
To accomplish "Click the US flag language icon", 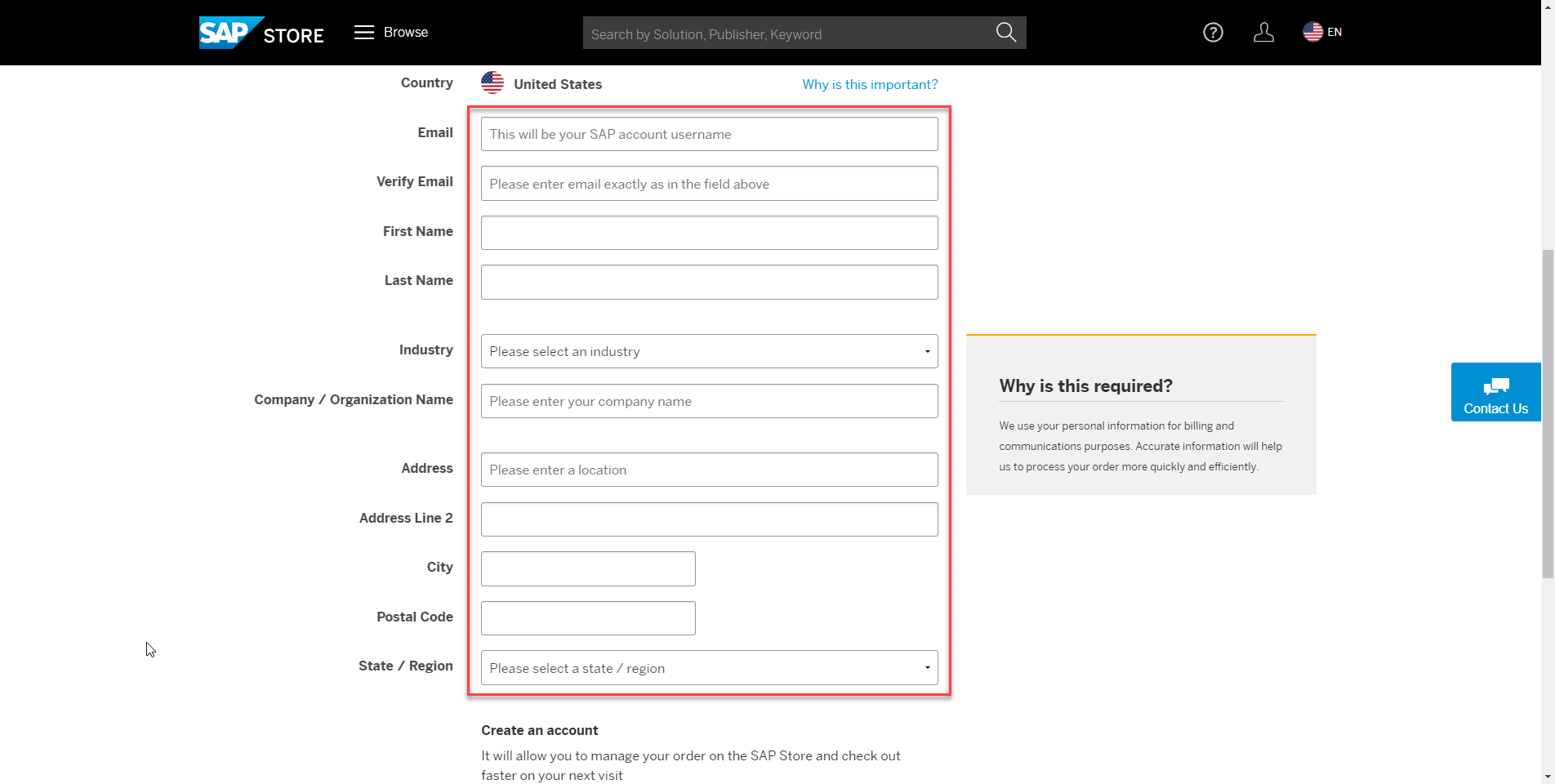I will tap(1312, 32).
